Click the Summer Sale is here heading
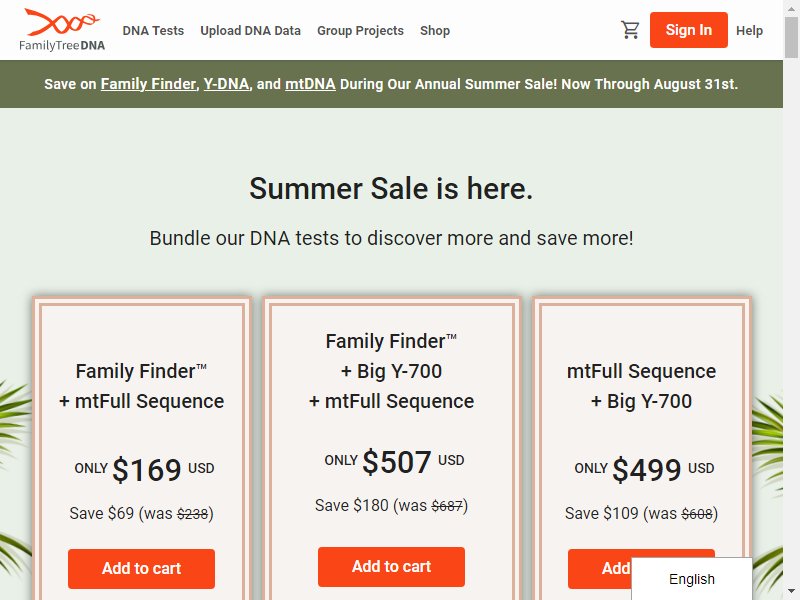 391,189
